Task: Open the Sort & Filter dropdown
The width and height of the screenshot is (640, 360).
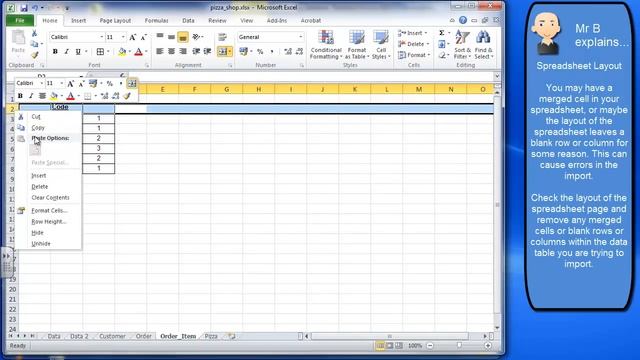Action: pyautogui.click(x=462, y=45)
